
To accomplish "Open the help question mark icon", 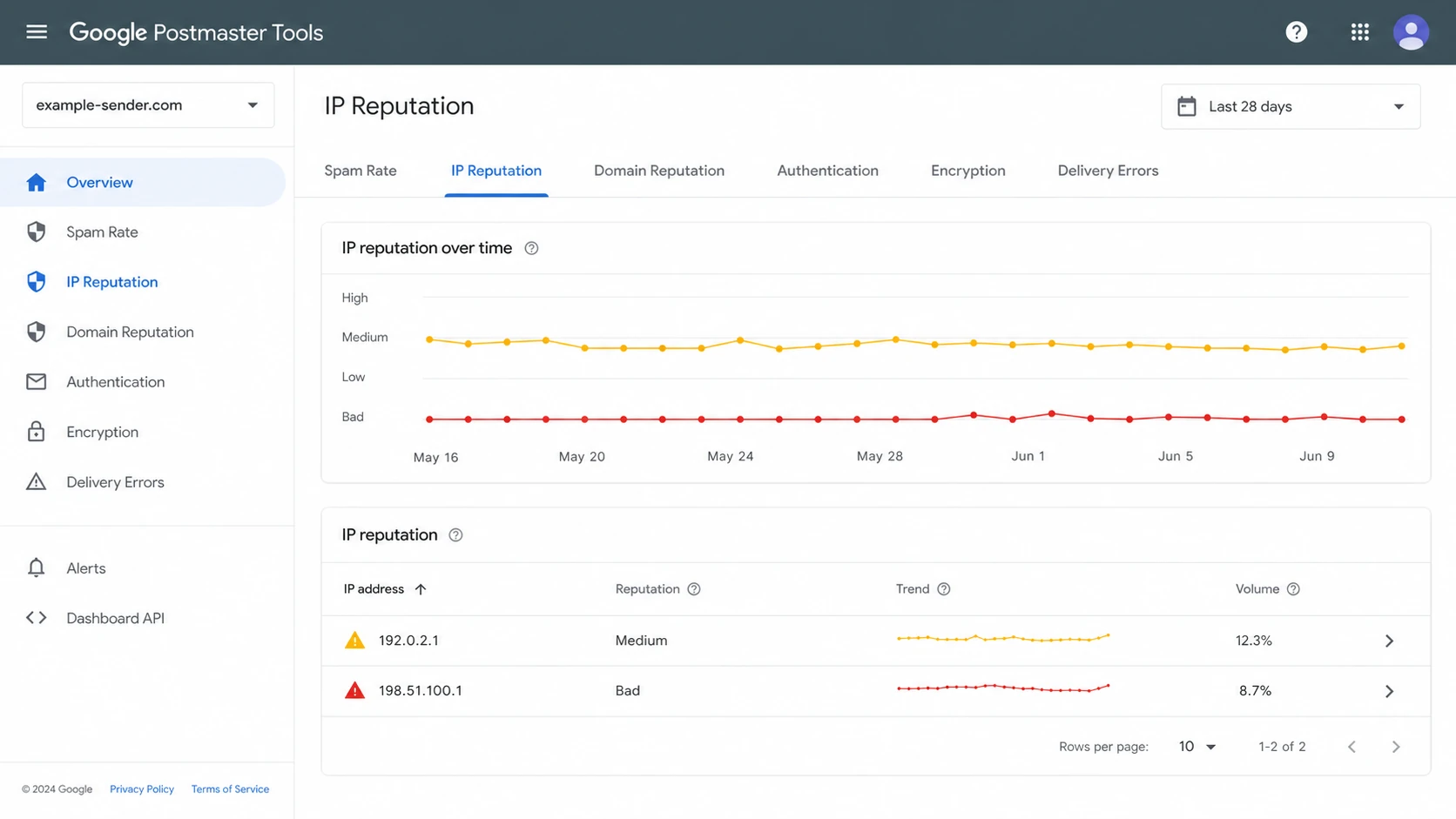I will click(x=1297, y=32).
